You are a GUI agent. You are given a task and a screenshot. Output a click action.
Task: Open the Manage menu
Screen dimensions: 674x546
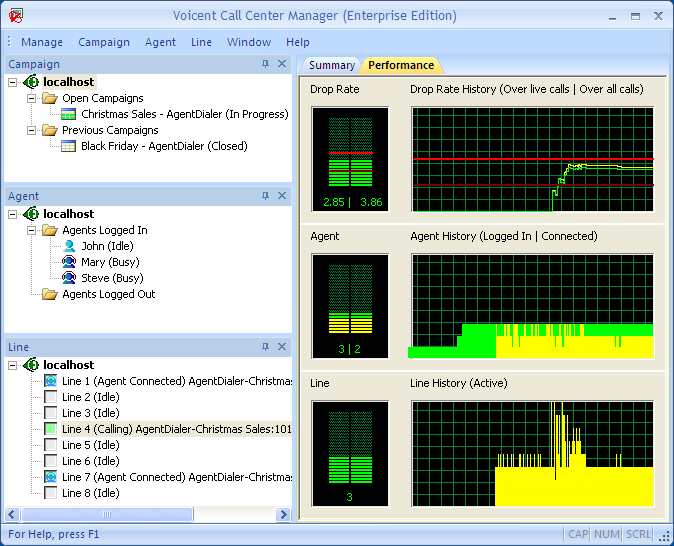click(x=42, y=42)
